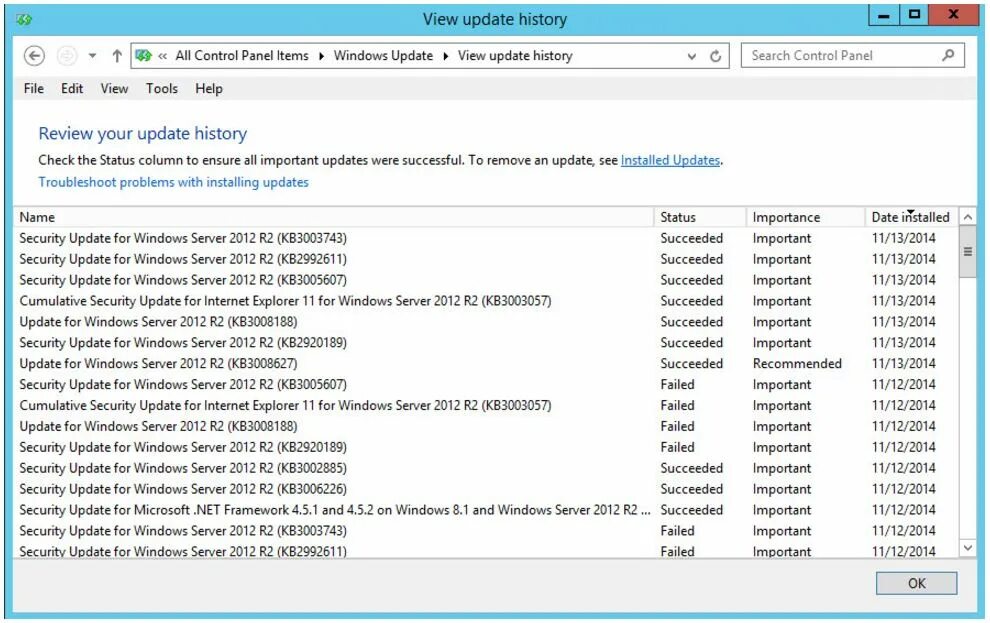The width and height of the screenshot is (990, 623).
Task: Open the View menu
Action: coord(114,88)
